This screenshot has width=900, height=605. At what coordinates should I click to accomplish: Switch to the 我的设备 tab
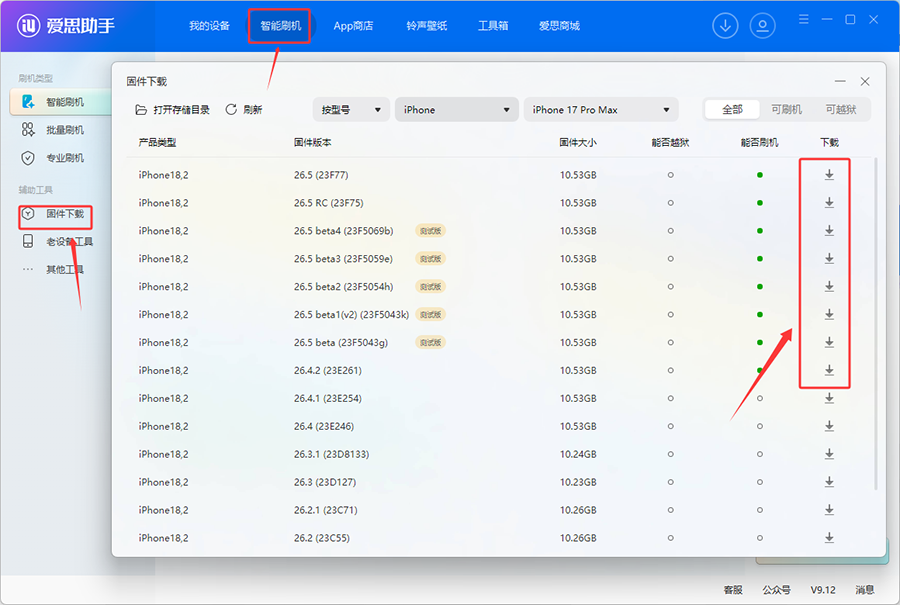(x=209, y=26)
